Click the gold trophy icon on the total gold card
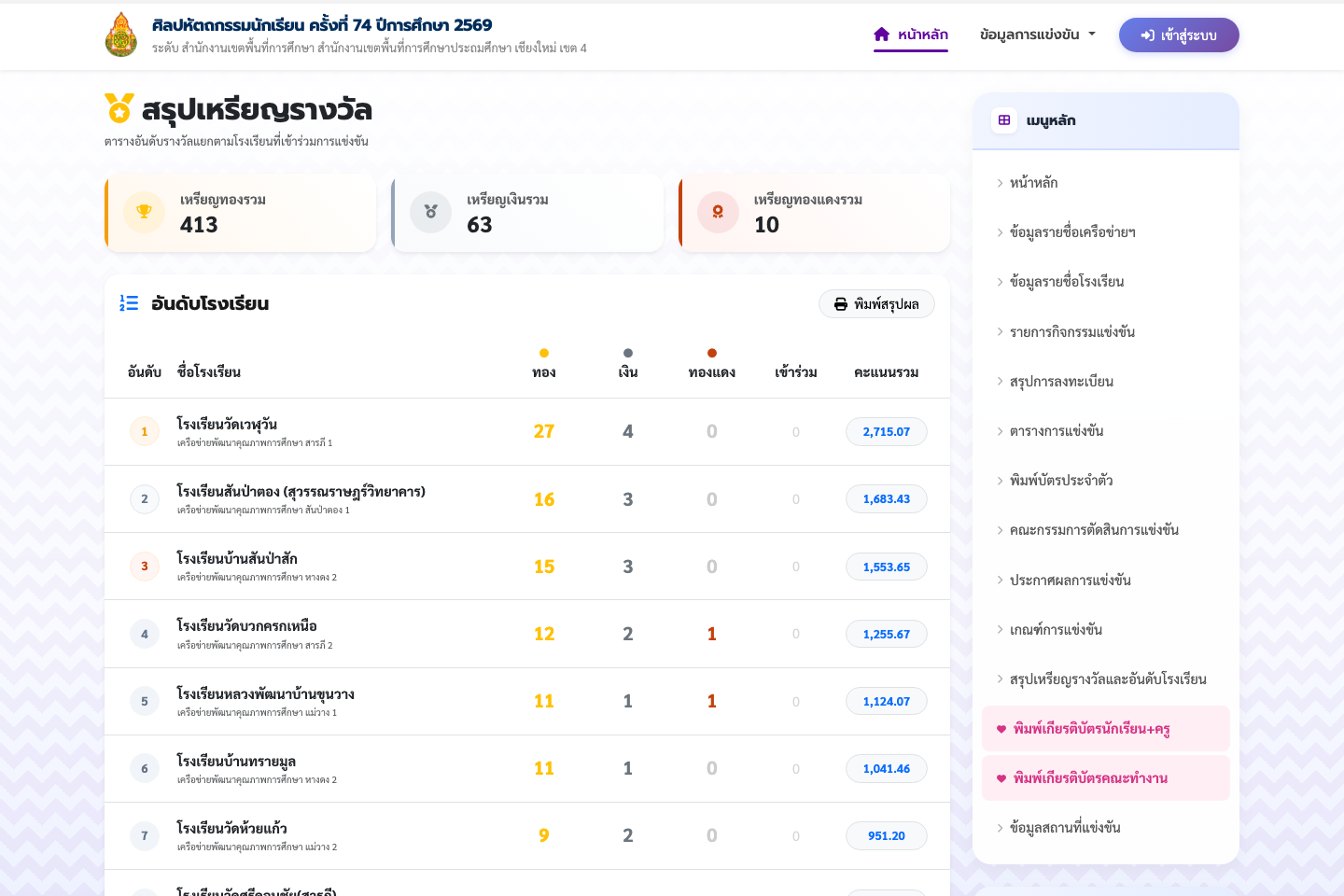The height and width of the screenshot is (896, 1344). (x=144, y=212)
